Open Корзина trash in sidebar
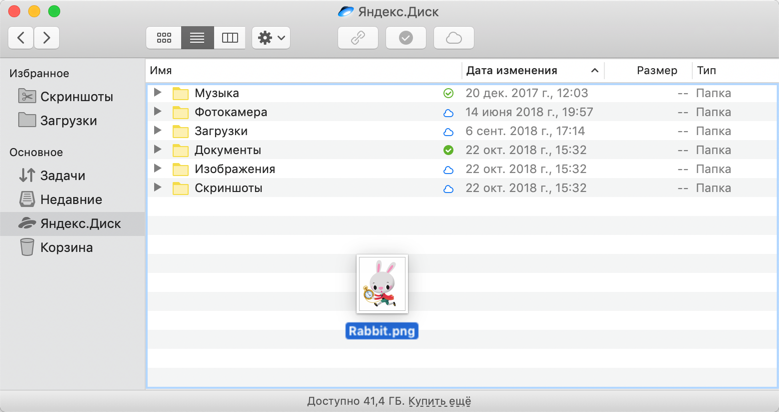Viewport: 779px width, 412px height. pyautogui.click(x=66, y=248)
